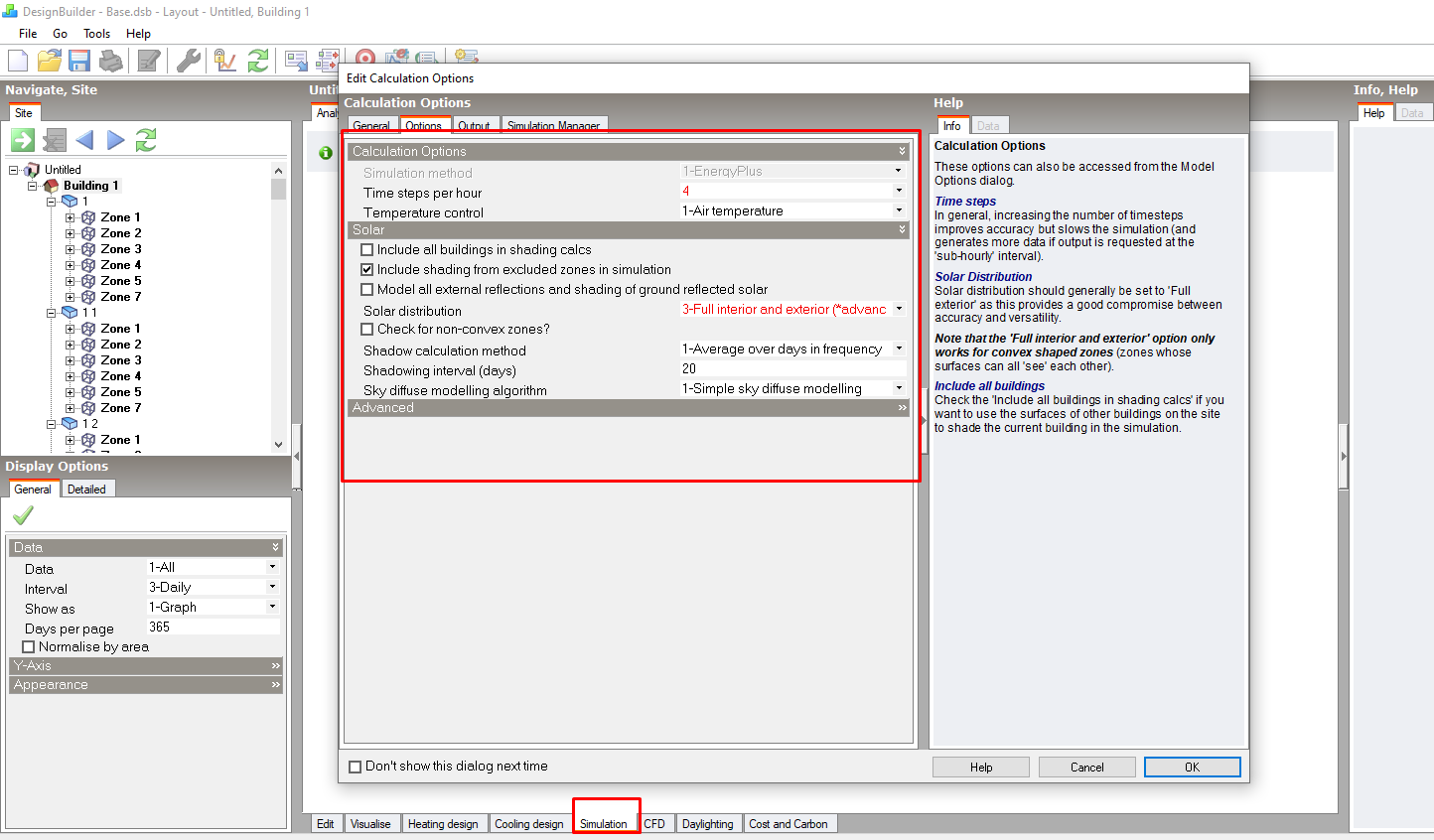This screenshot has width=1434, height=840.
Task: Open Solar distribution dropdown
Action: coord(899,309)
